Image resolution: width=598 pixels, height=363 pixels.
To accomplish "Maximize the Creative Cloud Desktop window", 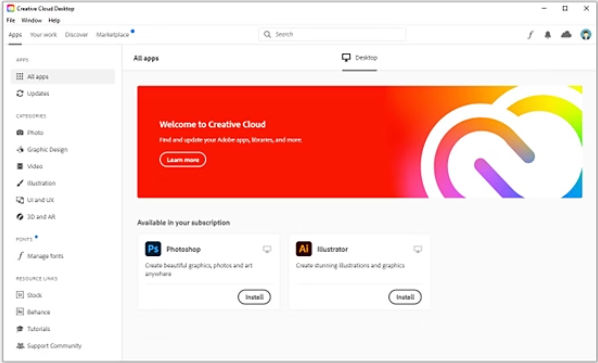I will pos(565,8).
